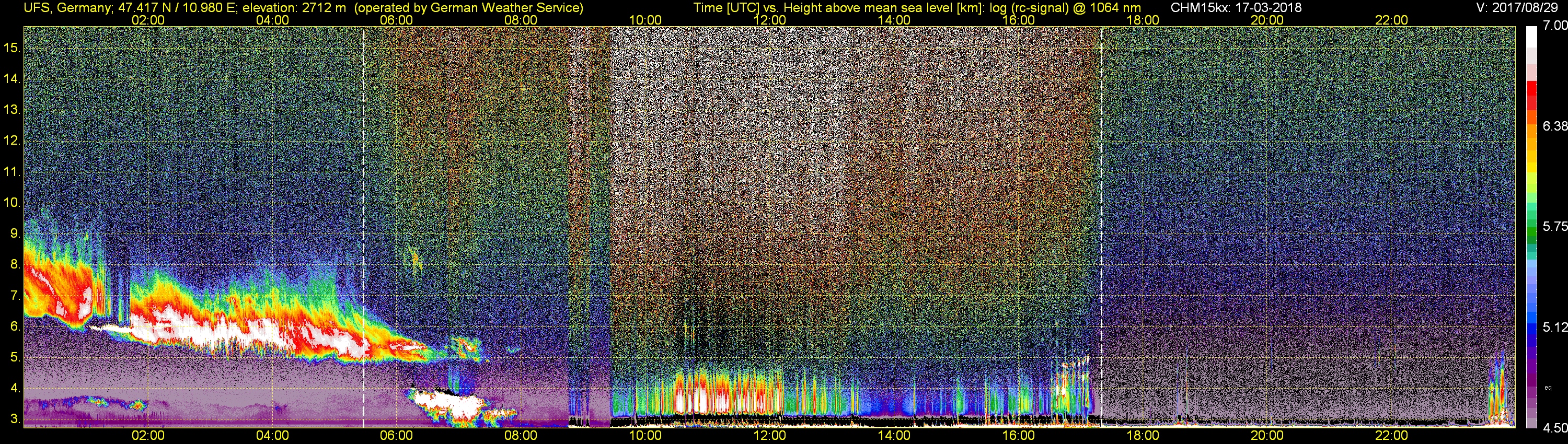Click the "4.50" color scale value
Viewport: 1568px width, 444px height.
click(1554, 428)
